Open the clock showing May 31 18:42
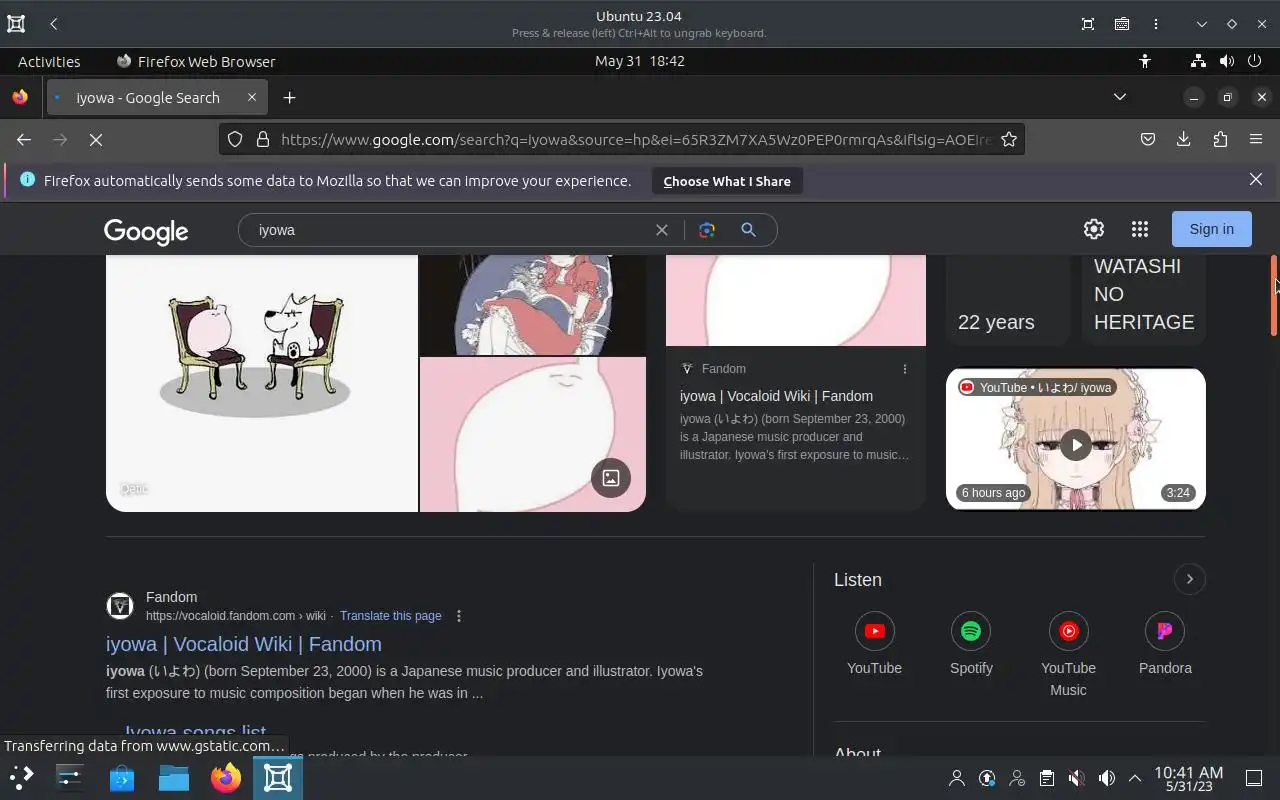 tap(640, 61)
